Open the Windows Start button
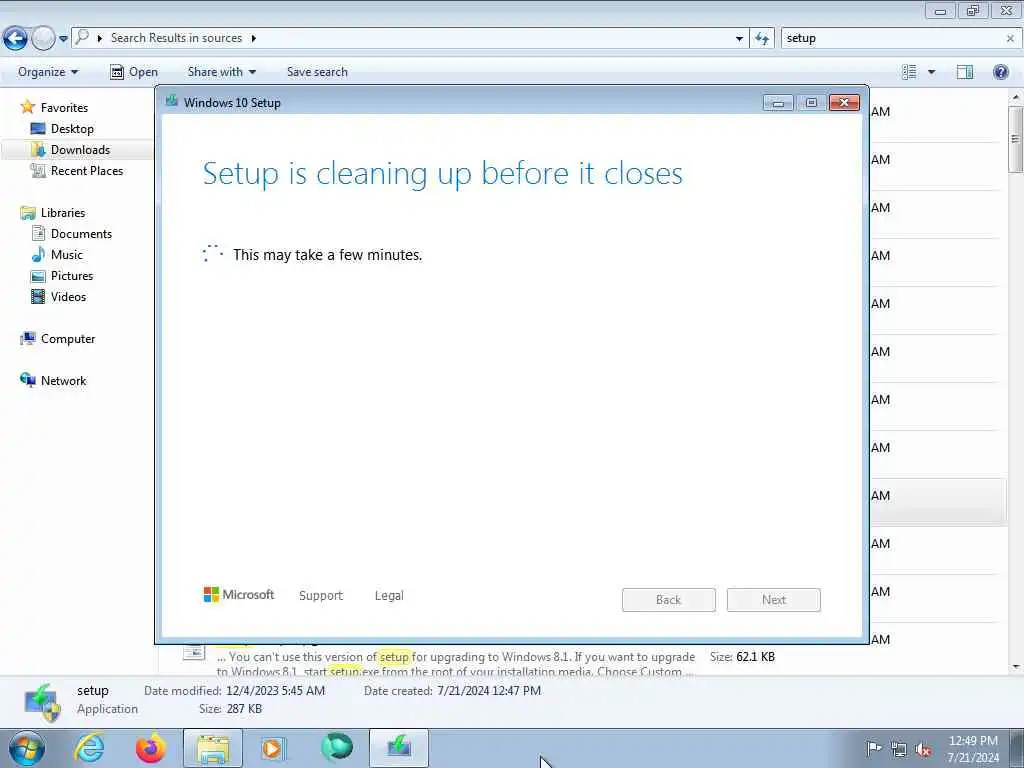The height and width of the screenshot is (768, 1024). (x=27, y=748)
